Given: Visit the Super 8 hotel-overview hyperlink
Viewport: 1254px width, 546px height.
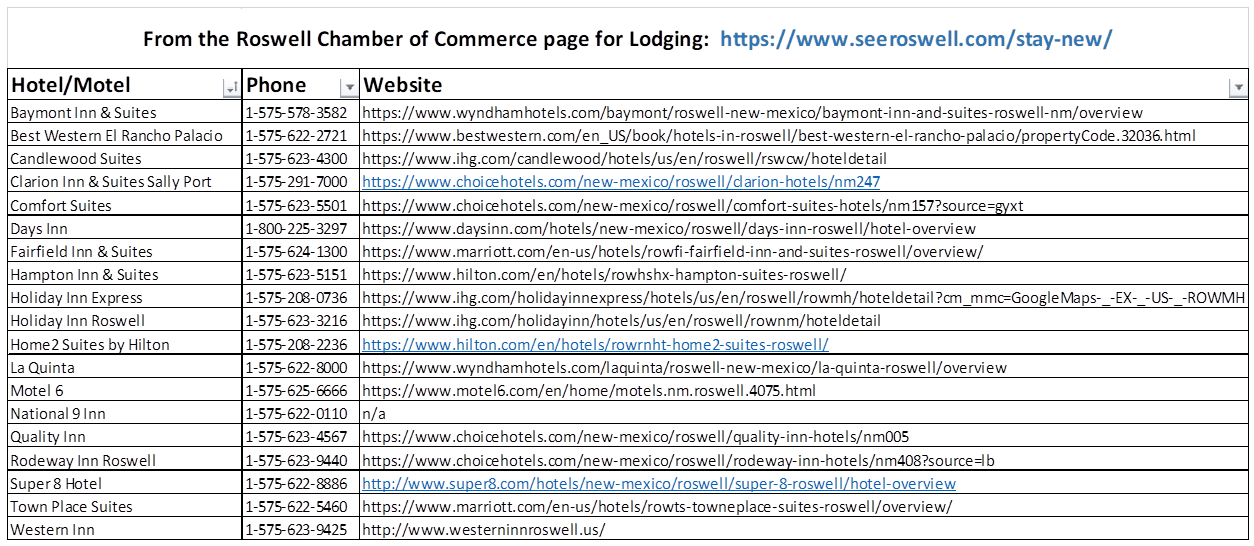Looking at the screenshot, I should 658,484.
